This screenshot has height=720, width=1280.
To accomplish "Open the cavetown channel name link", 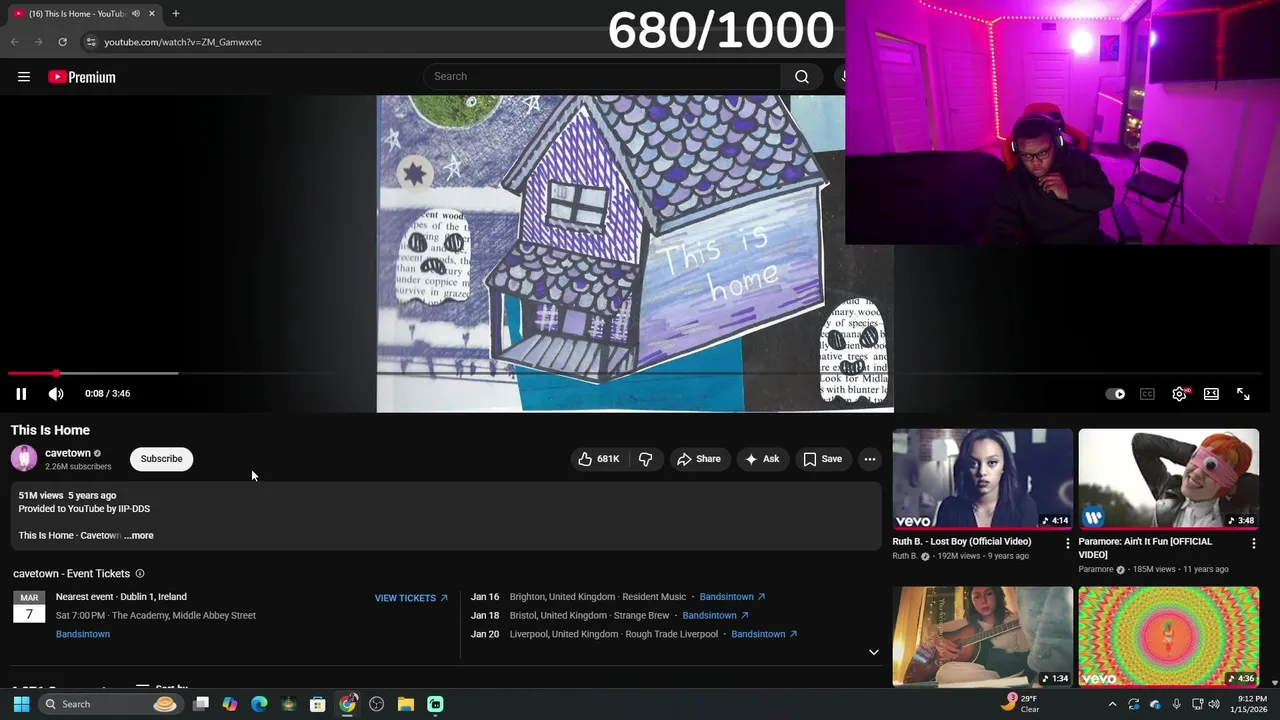I will (68, 453).
